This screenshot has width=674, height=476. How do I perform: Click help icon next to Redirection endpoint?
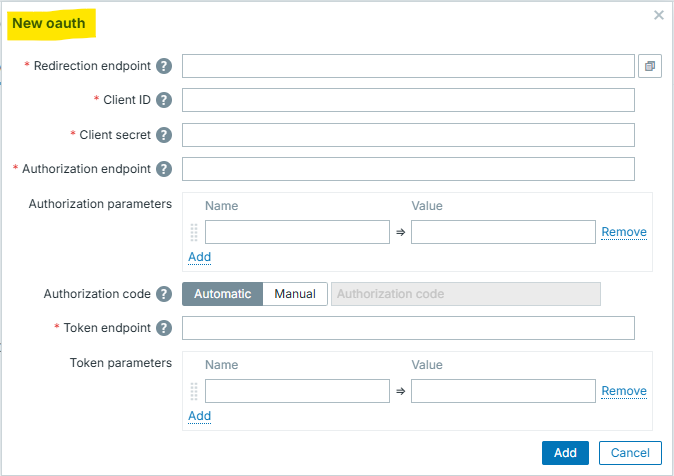[x=164, y=66]
